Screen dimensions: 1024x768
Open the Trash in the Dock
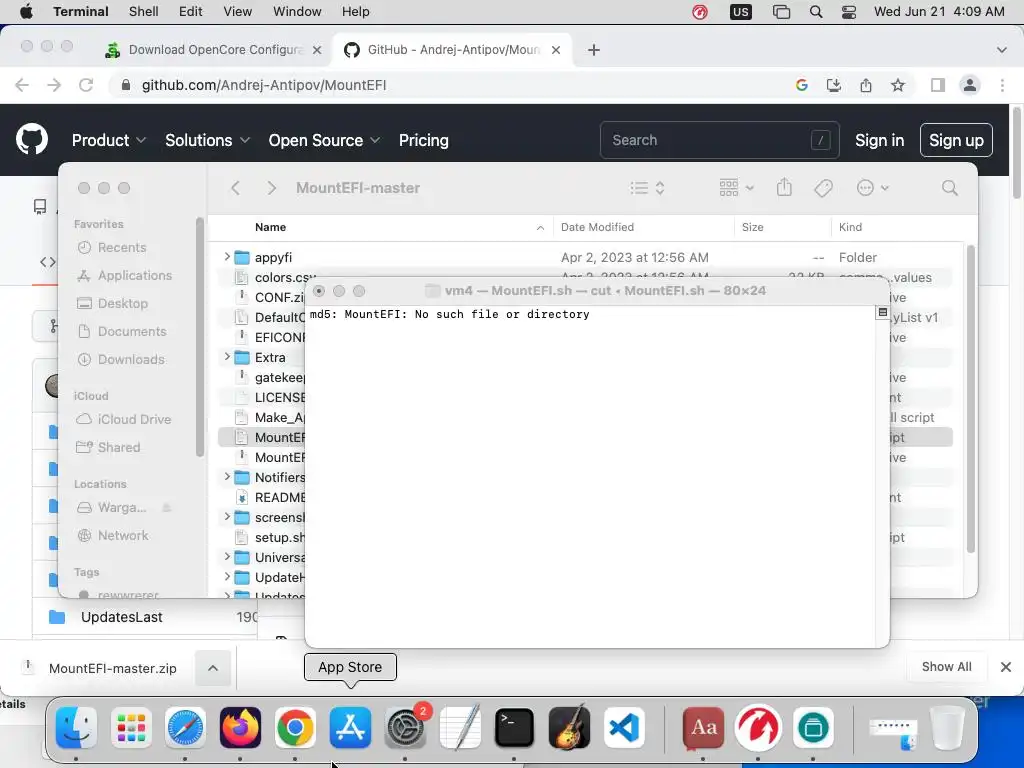coord(946,727)
